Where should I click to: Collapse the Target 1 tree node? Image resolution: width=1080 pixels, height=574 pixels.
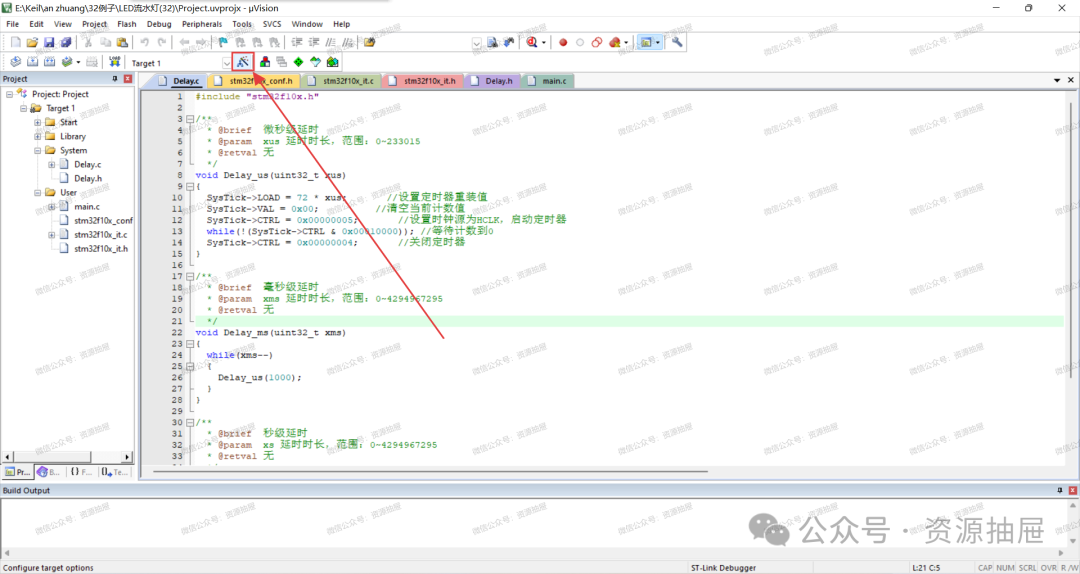click(23, 108)
